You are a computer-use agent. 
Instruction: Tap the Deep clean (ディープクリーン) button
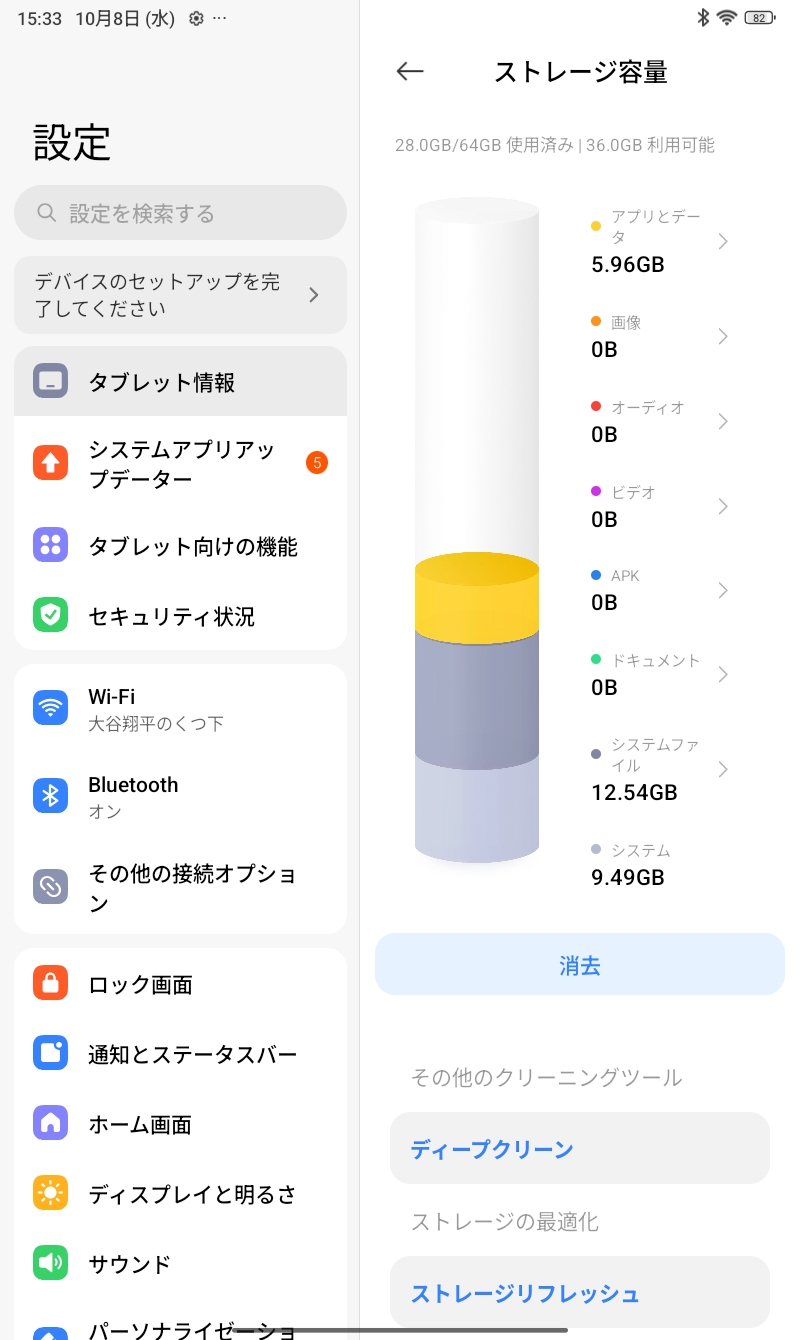[580, 1149]
